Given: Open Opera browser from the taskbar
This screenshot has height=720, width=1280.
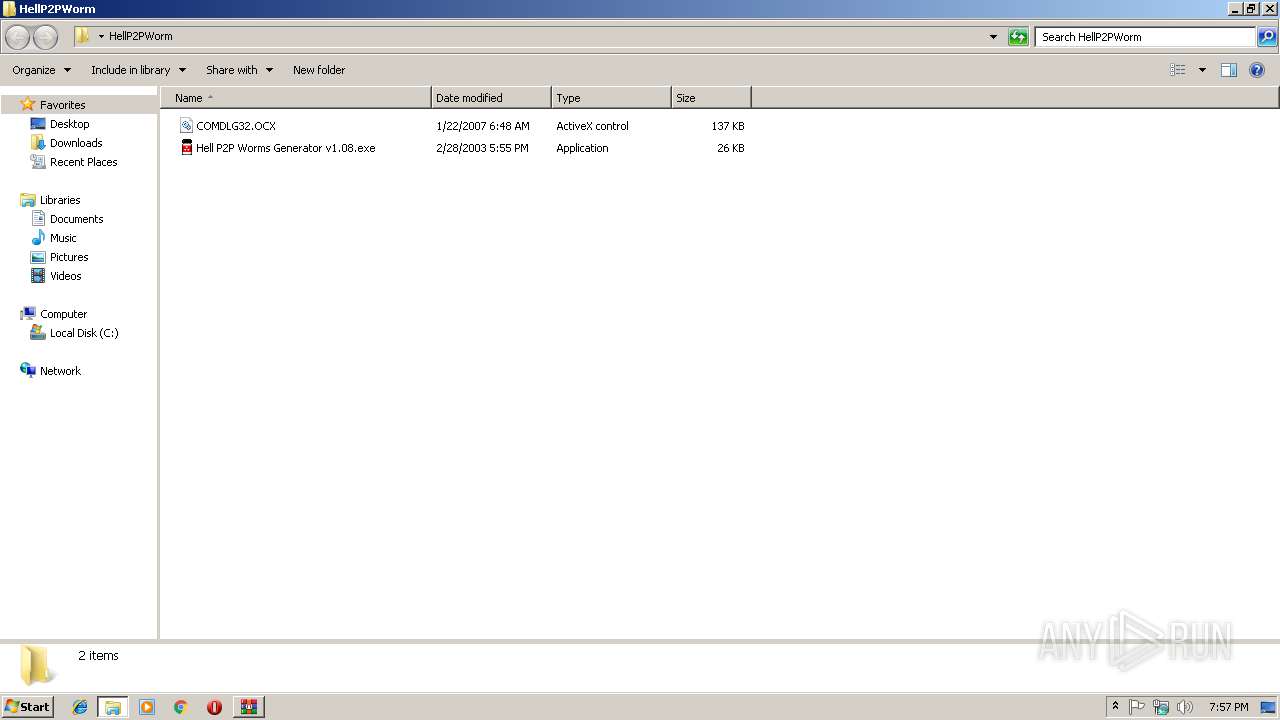Looking at the screenshot, I should tap(214, 707).
